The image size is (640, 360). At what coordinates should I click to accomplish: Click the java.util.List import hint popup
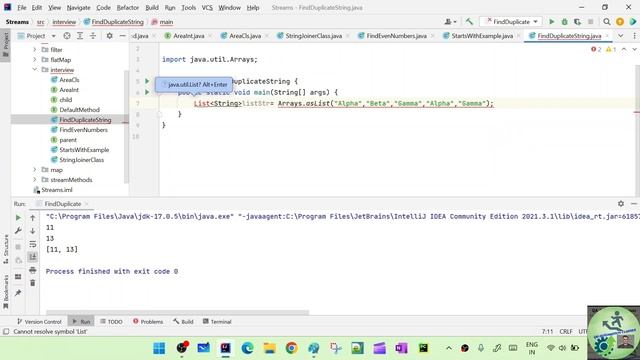pos(194,84)
